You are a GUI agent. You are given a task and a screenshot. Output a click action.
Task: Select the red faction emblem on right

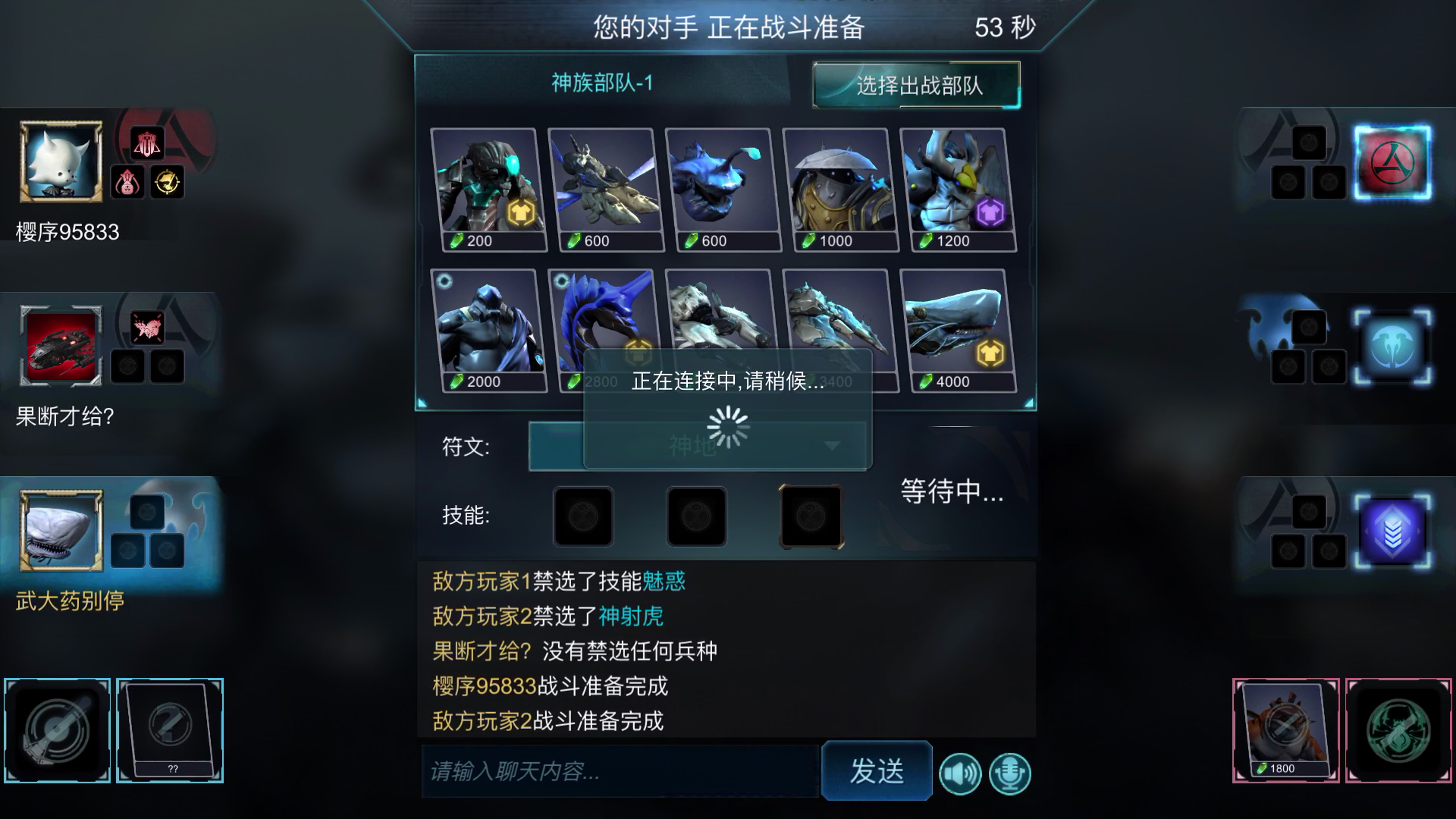click(x=1393, y=162)
